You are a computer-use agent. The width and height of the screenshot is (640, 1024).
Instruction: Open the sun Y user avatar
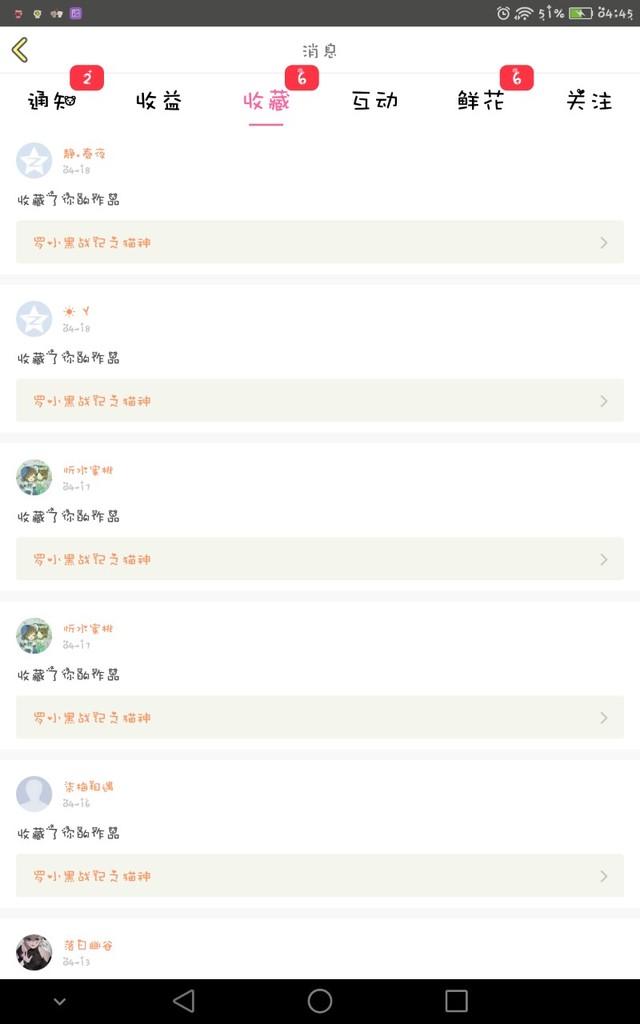(34, 319)
